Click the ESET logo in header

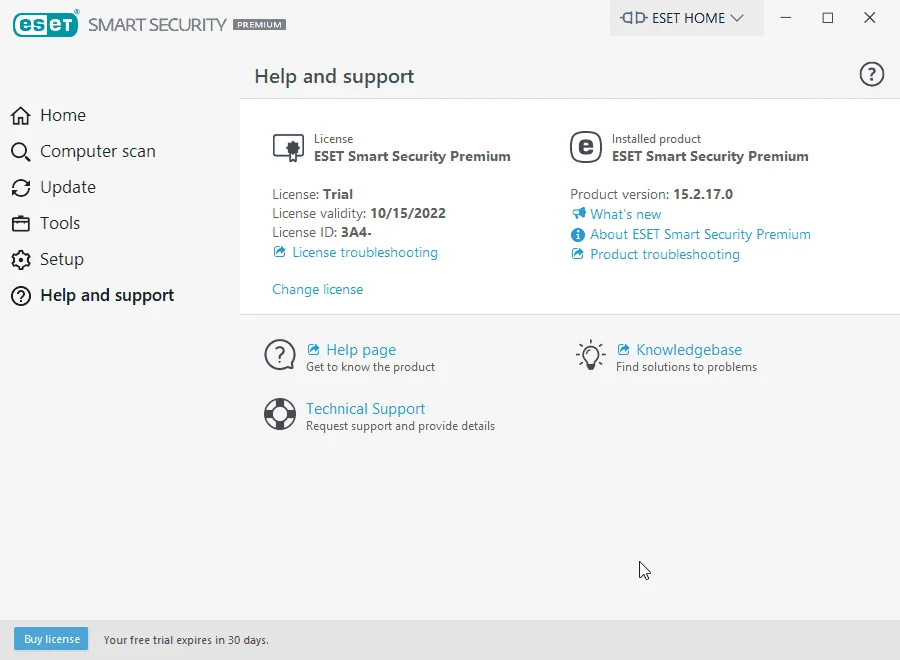tap(45, 25)
